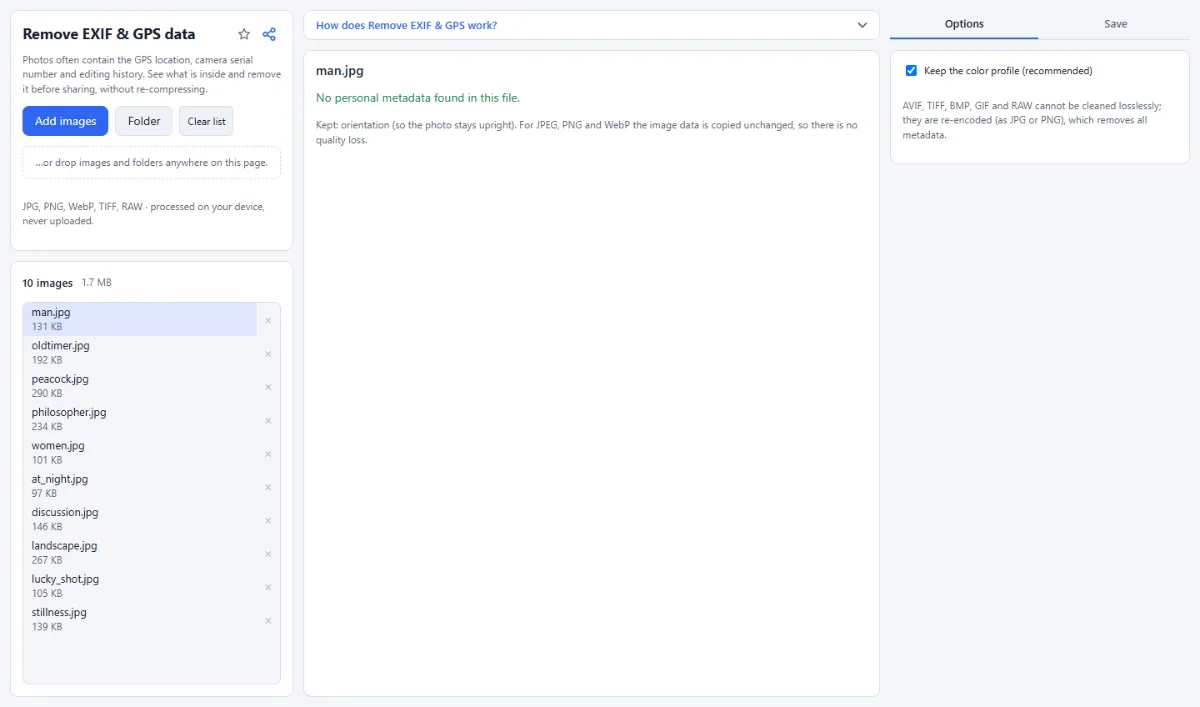The height and width of the screenshot is (707, 1200).
Task: Remove stillness.jpg from the list
Action: click(268, 620)
